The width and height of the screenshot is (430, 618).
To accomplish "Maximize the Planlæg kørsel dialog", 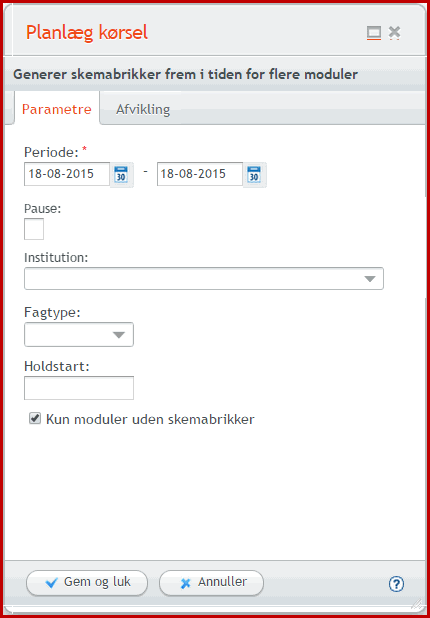I will 374,33.
